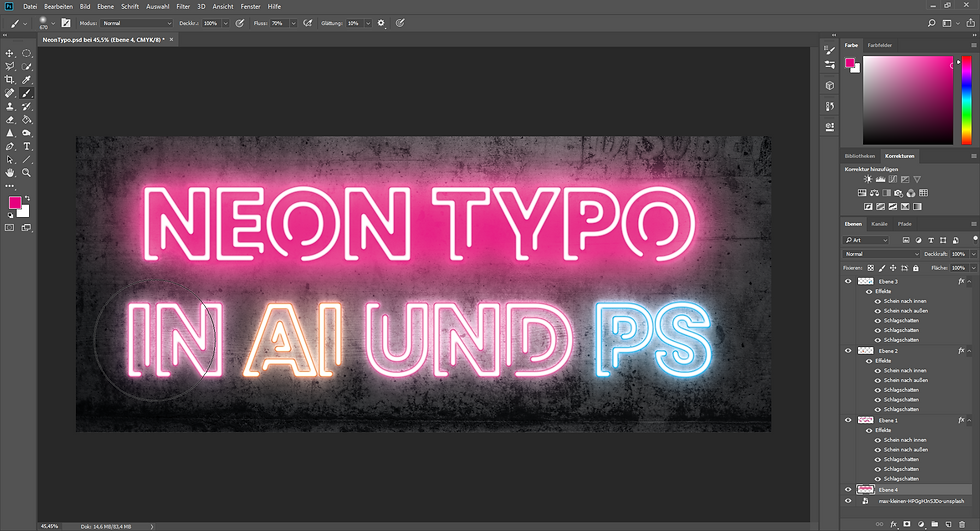
Task: Select the Horizontal Type tool
Action: pyautogui.click(x=27, y=146)
